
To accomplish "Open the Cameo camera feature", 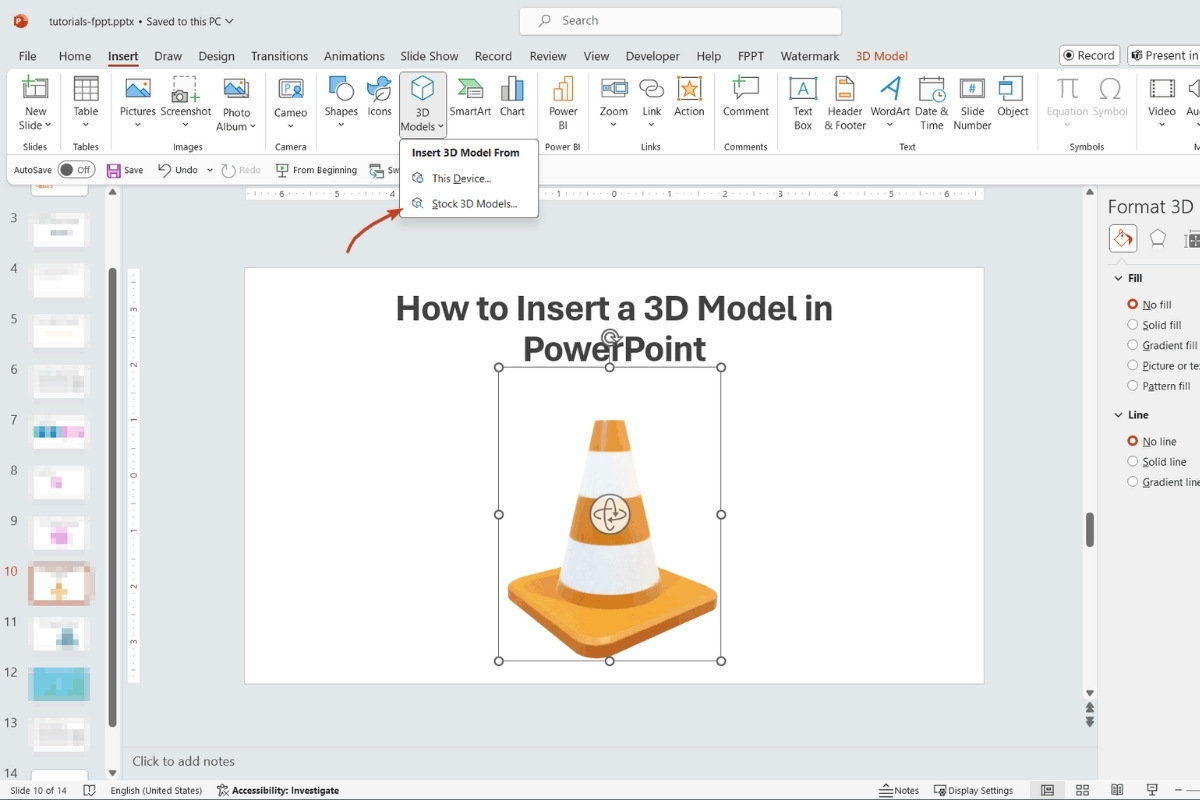I will tap(290, 100).
